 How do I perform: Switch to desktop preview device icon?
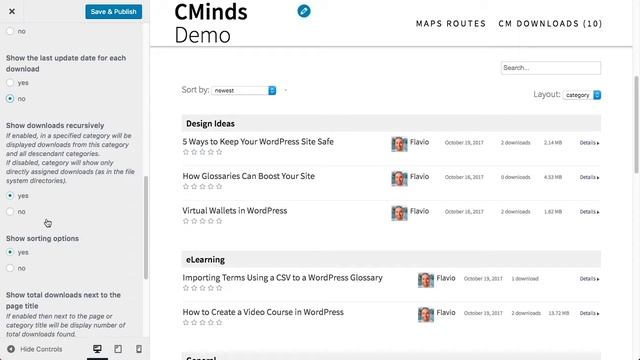click(x=97, y=349)
